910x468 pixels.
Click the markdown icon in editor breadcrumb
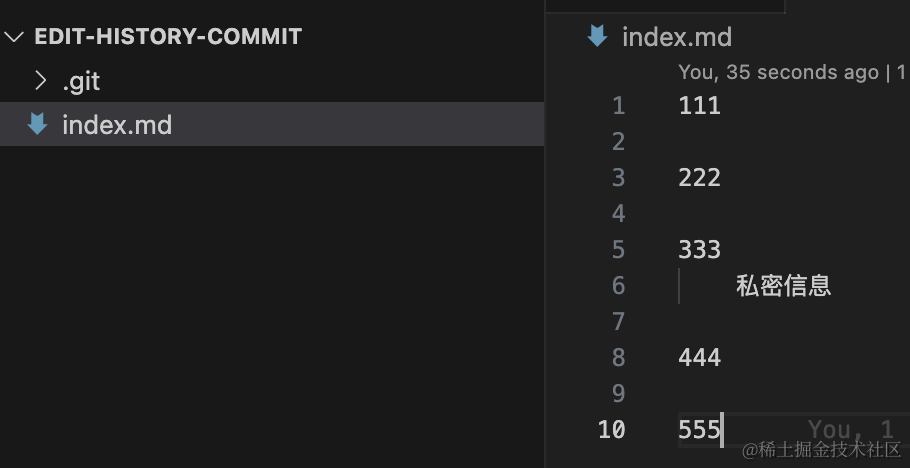tap(597, 37)
